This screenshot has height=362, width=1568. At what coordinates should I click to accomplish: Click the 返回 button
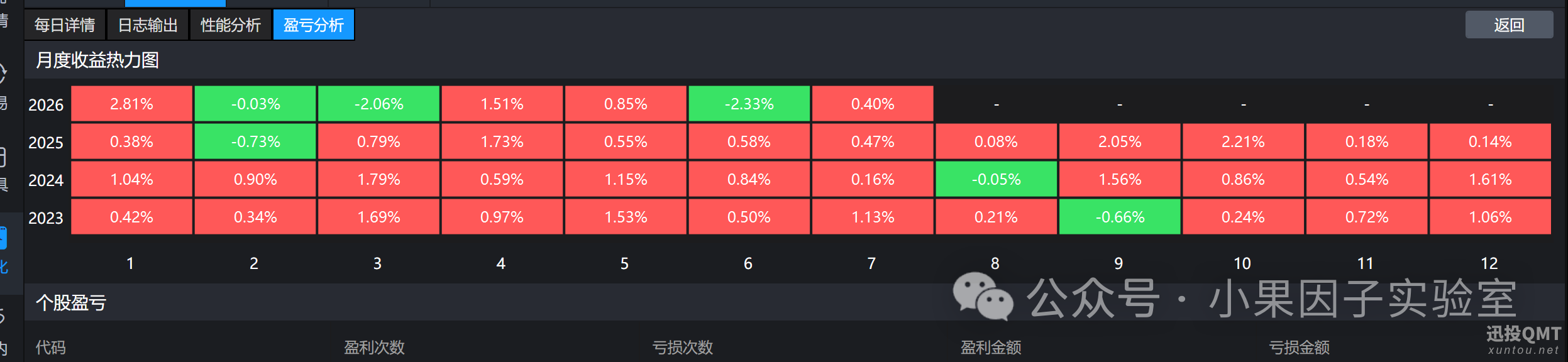1509,25
